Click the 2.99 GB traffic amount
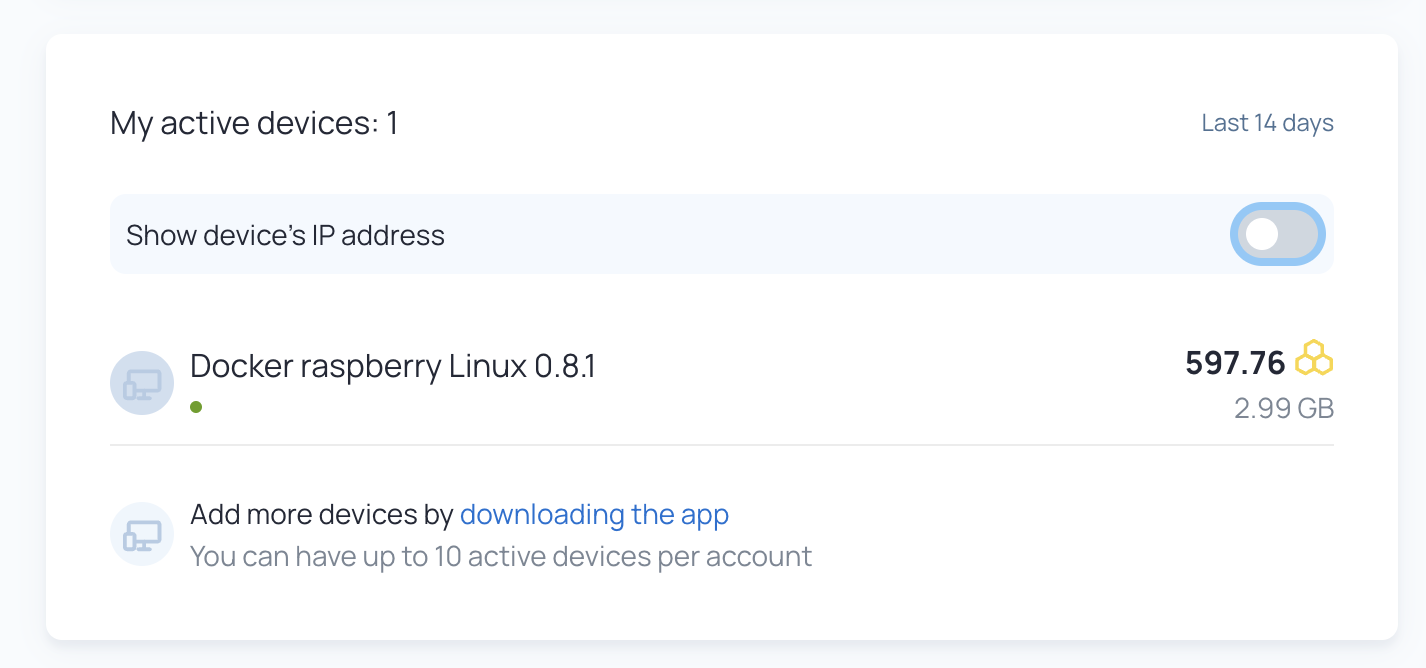The image size is (1426, 668). click(x=1284, y=409)
